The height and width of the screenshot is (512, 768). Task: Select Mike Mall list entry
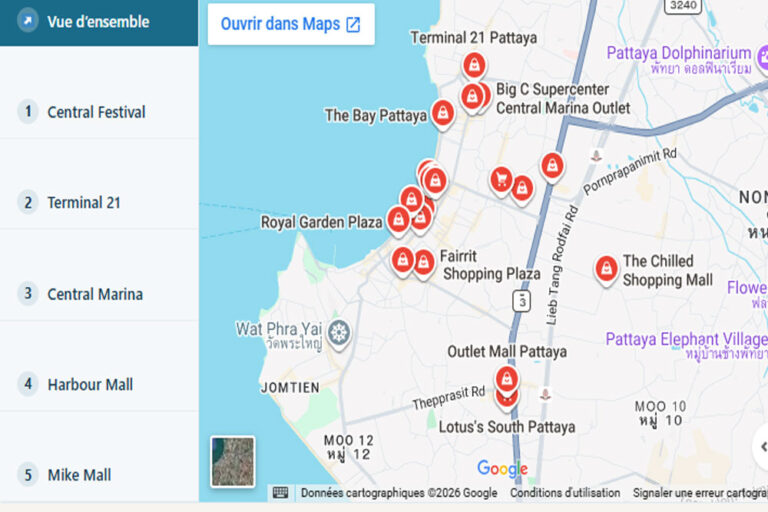(99, 475)
